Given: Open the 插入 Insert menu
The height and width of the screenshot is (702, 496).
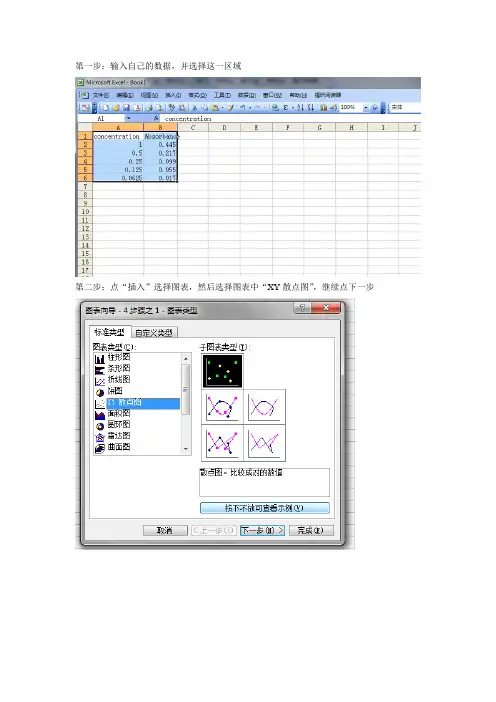Looking at the screenshot, I should pos(173,95).
